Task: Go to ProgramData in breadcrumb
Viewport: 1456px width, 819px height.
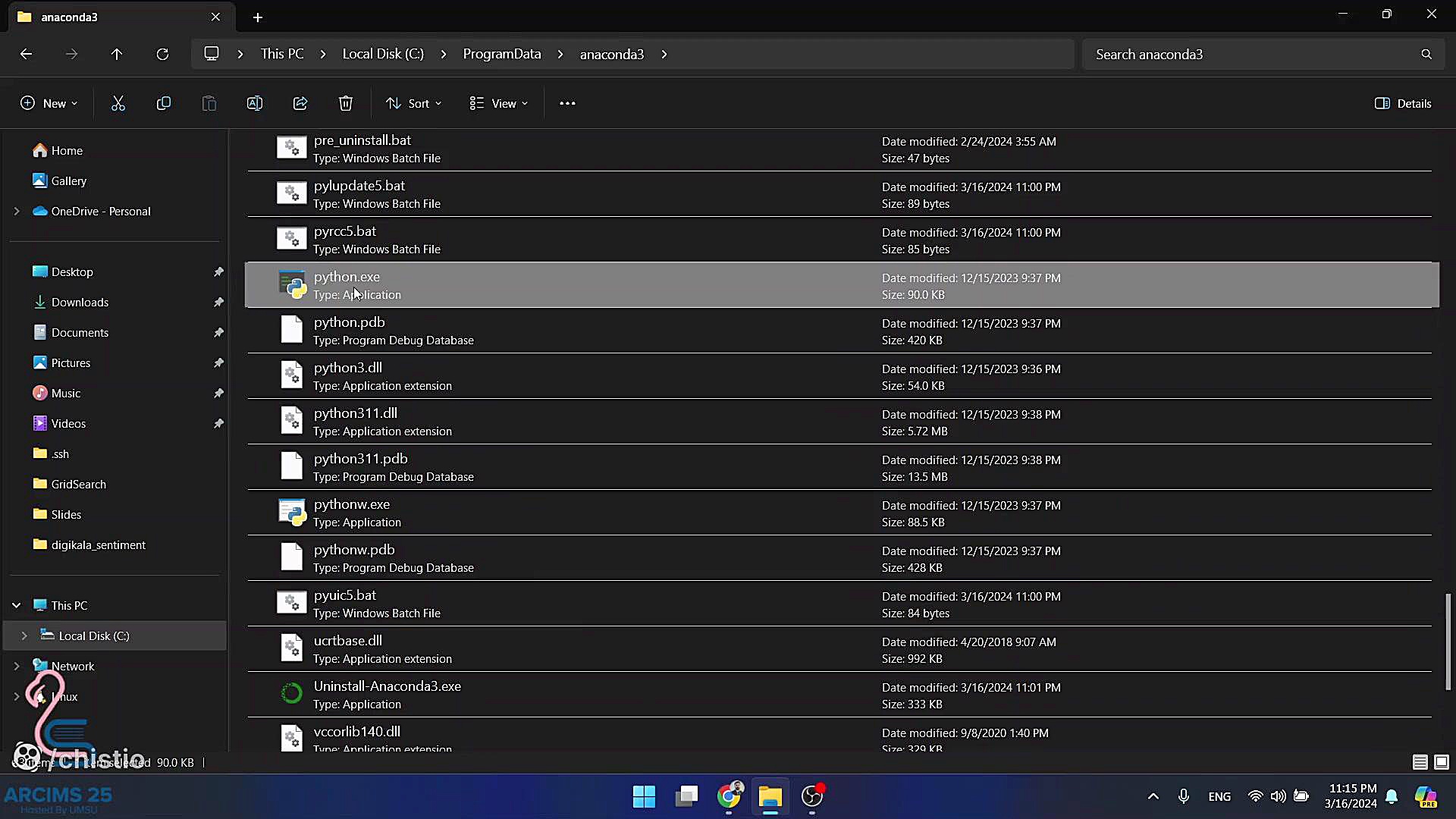Action: [502, 54]
